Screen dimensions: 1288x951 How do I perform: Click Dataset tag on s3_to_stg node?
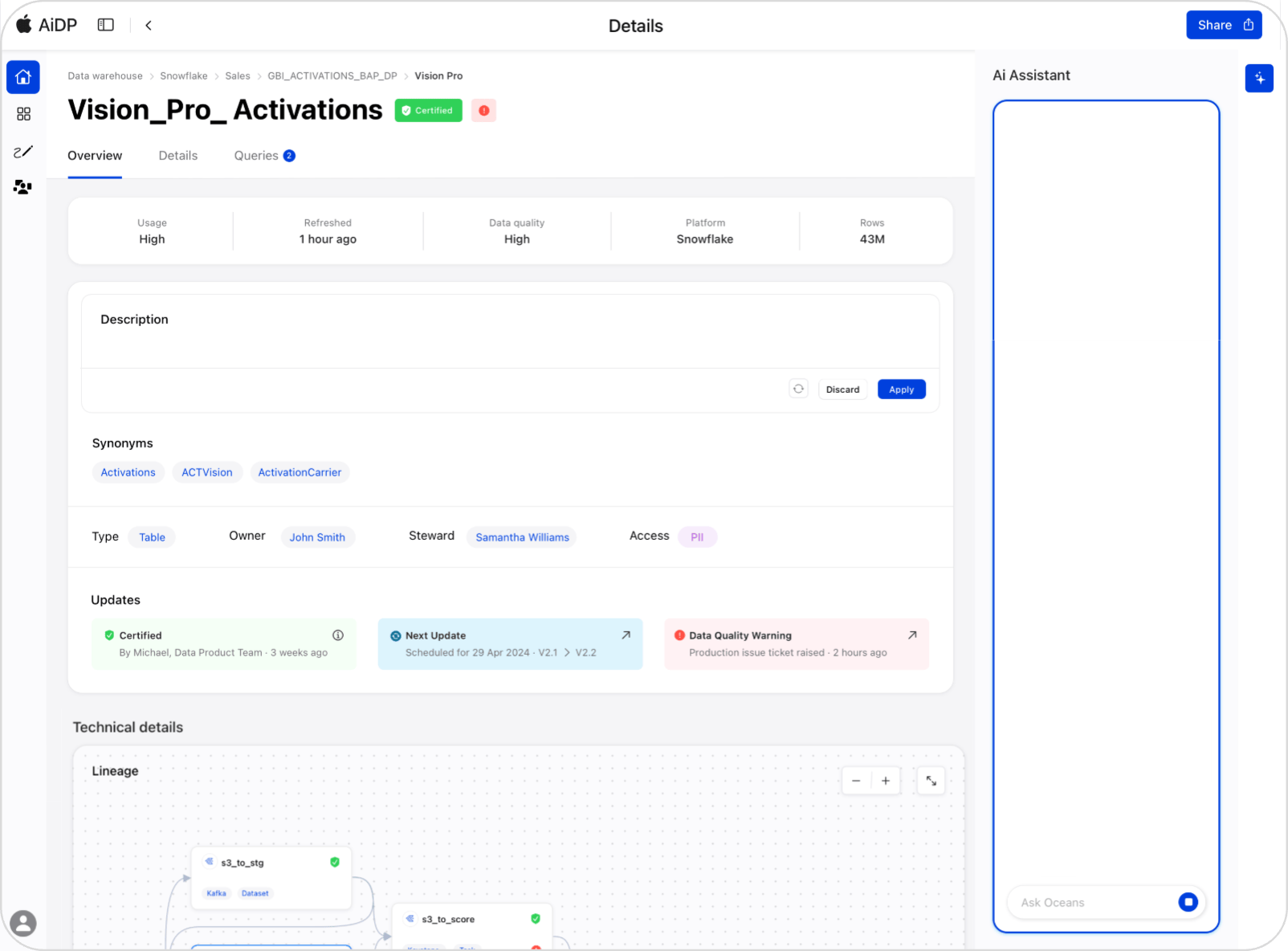coord(255,893)
